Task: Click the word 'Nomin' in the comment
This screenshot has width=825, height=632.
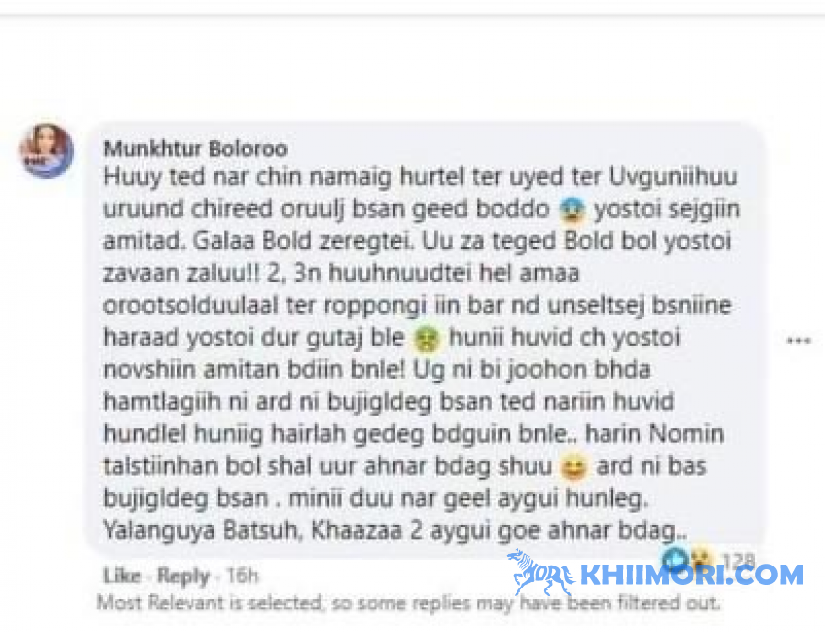Action: click(687, 435)
